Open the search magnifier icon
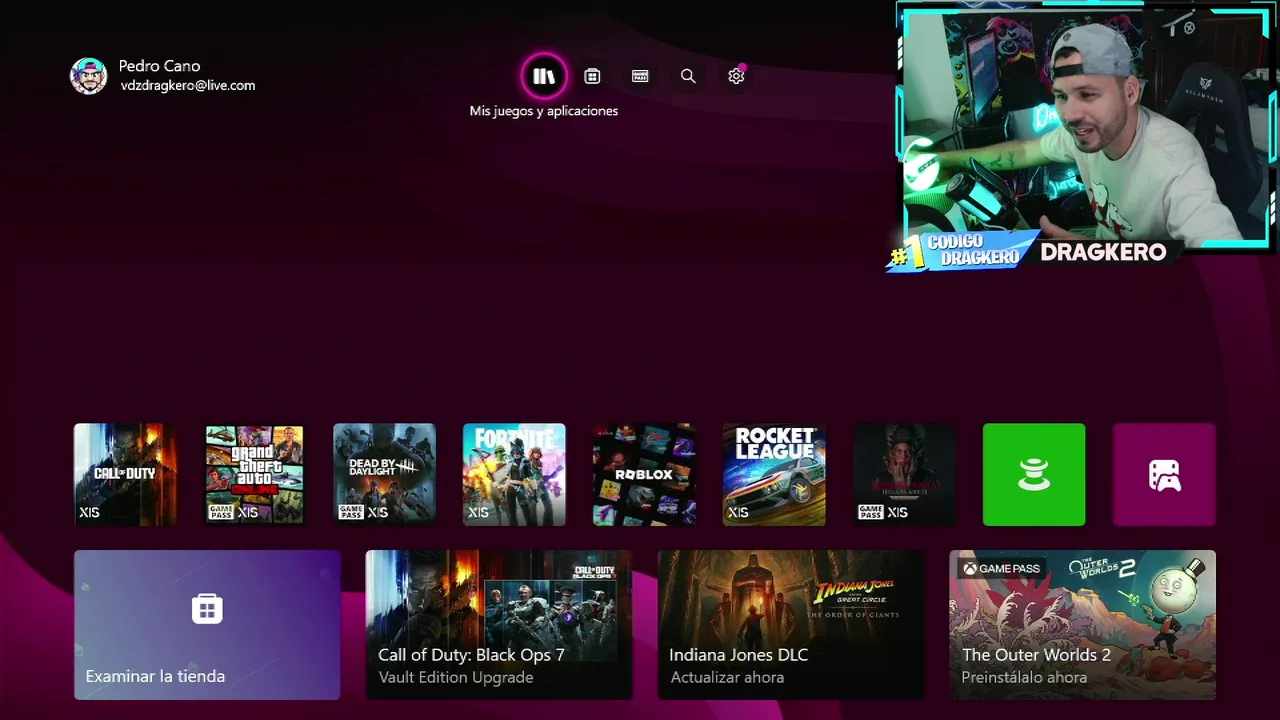Screen dimensions: 1280x720 pos(688,76)
